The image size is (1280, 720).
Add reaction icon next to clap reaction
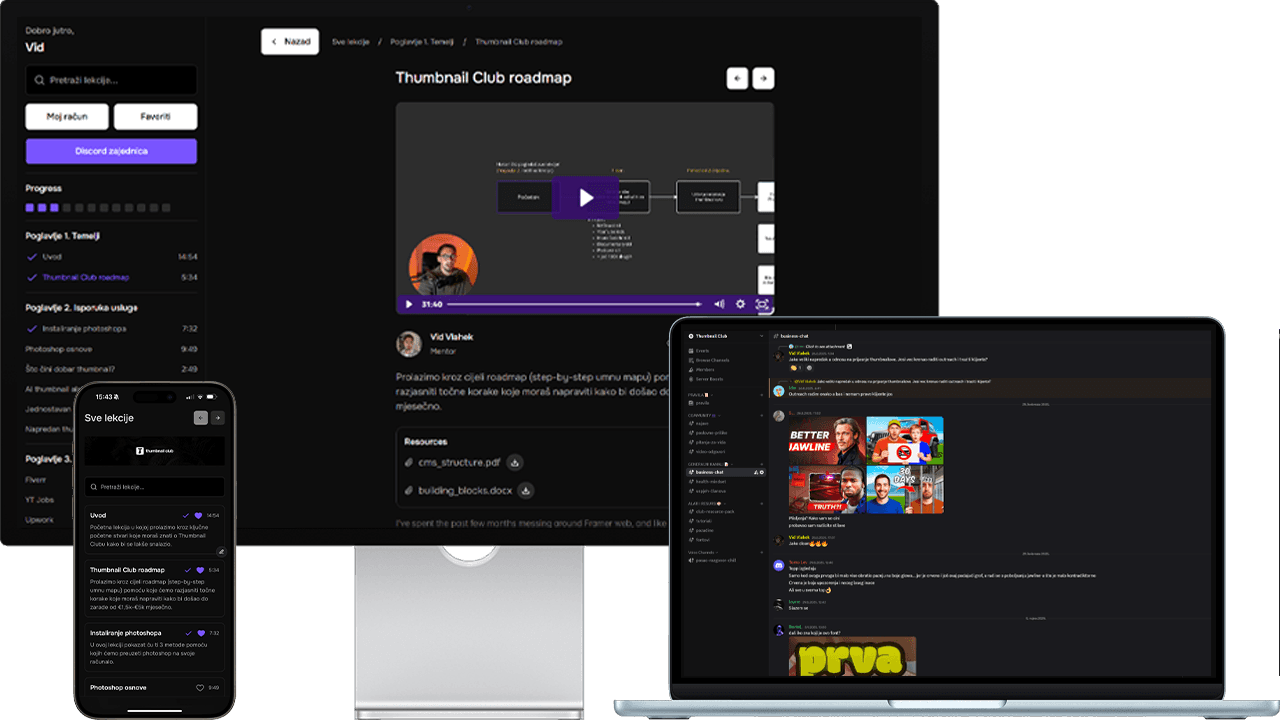point(809,368)
